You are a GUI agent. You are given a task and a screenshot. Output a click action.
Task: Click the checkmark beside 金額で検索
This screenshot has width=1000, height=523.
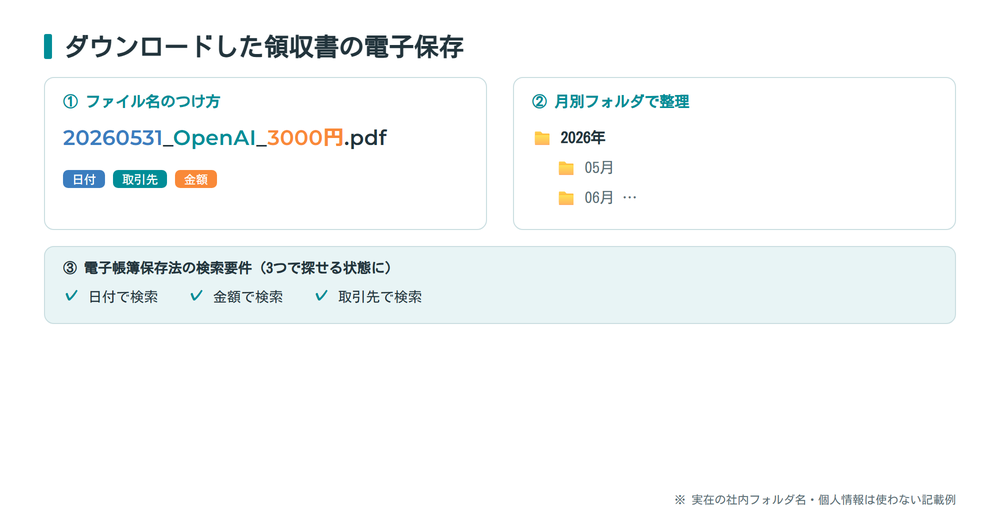pyautogui.click(x=196, y=296)
